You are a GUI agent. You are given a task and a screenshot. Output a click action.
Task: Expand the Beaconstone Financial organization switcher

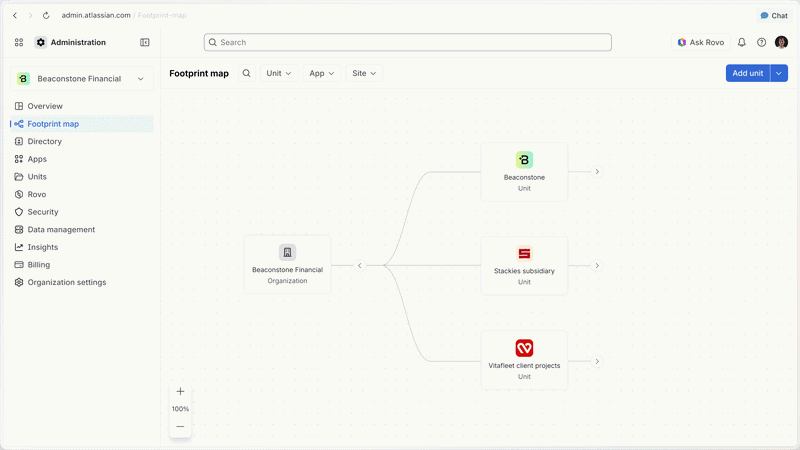point(82,79)
